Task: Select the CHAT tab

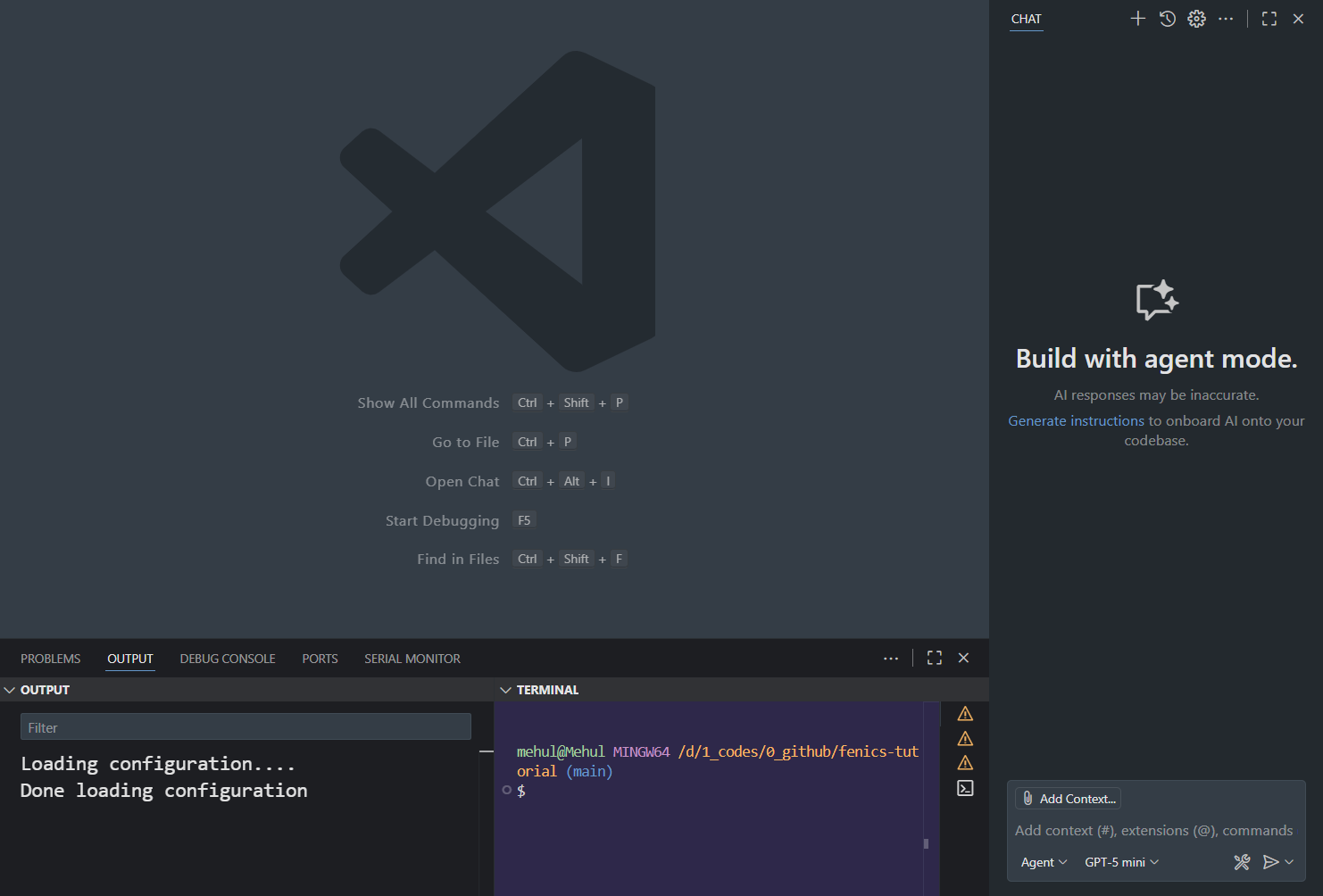Action: (x=1026, y=19)
